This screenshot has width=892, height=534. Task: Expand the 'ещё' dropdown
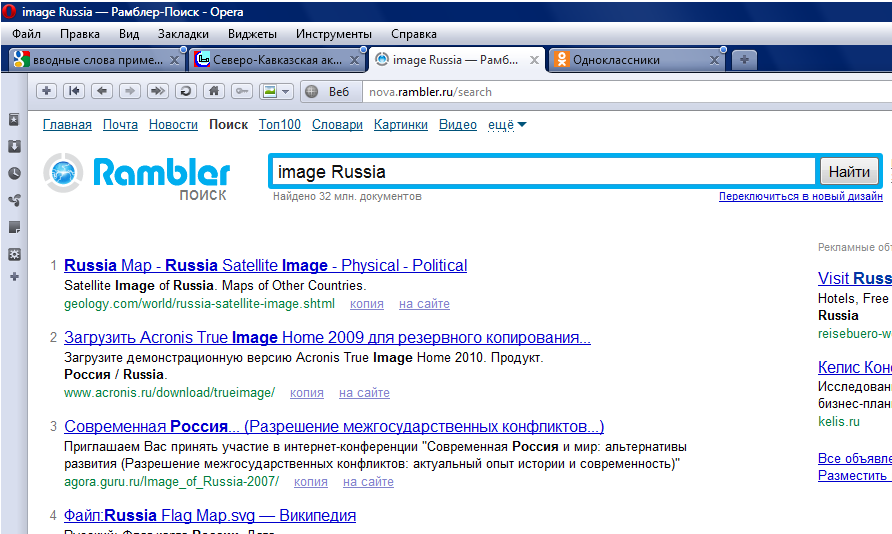(x=507, y=125)
